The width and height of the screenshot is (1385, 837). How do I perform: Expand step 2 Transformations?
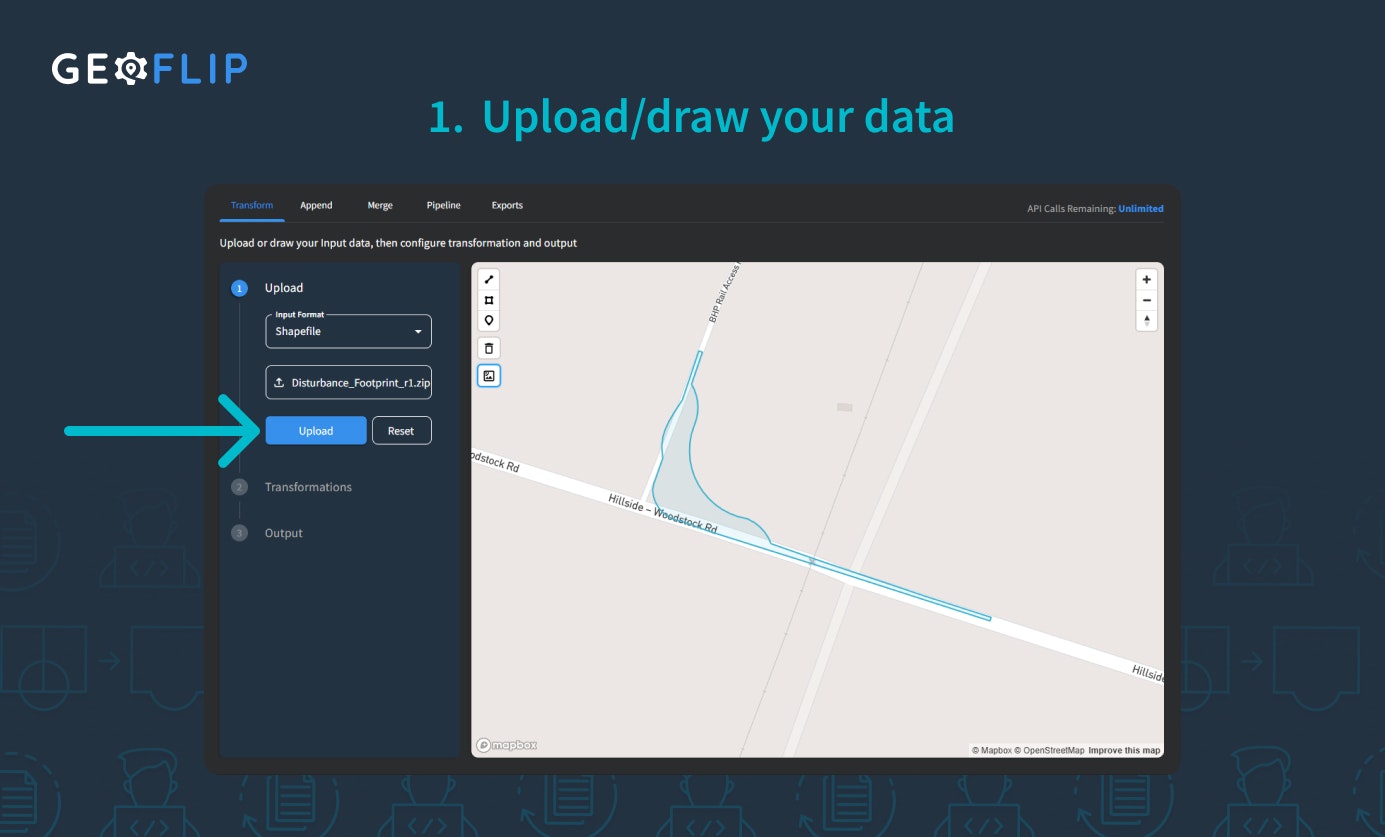tap(292, 487)
